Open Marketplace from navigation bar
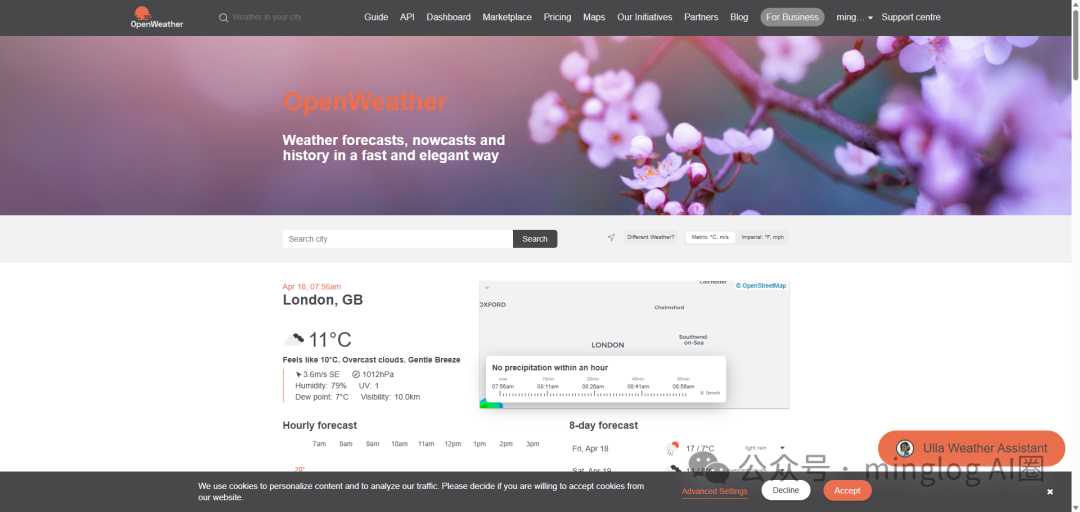The image size is (1080, 512). 507,17
